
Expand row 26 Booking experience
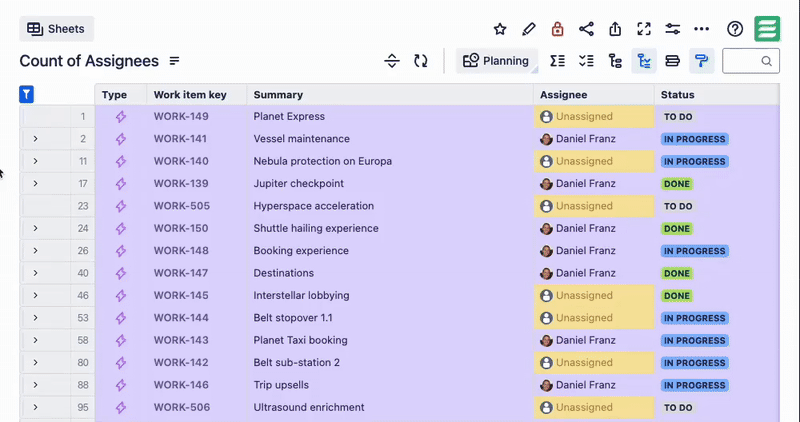[x=35, y=251]
